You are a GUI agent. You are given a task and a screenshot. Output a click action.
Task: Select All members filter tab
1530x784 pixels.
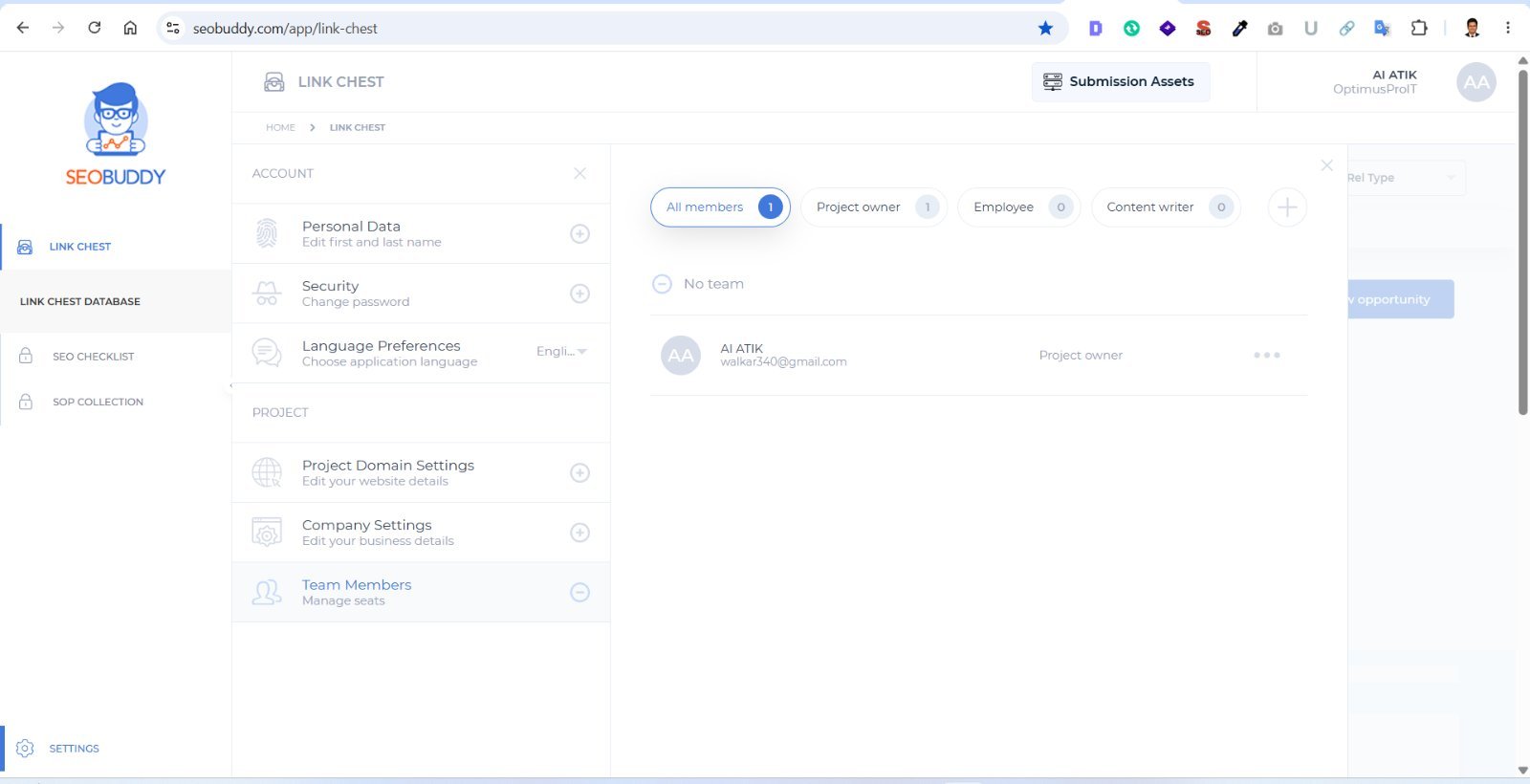[x=720, y=207]
